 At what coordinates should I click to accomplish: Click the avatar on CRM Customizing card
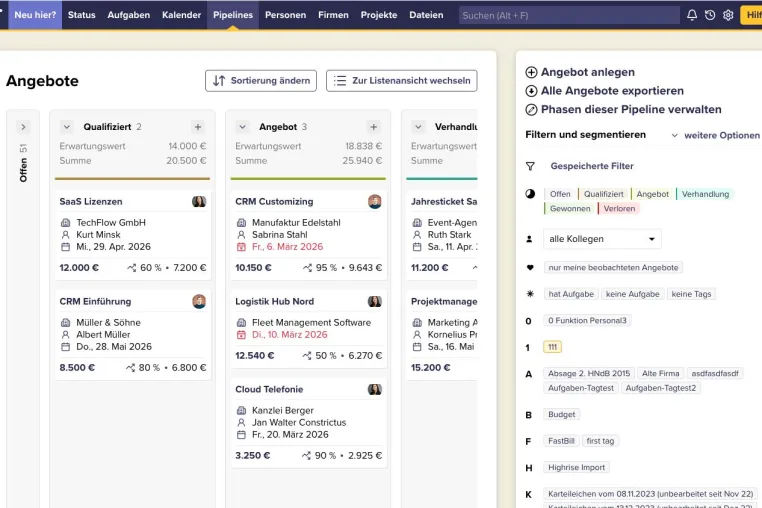(x=375, y=201)
